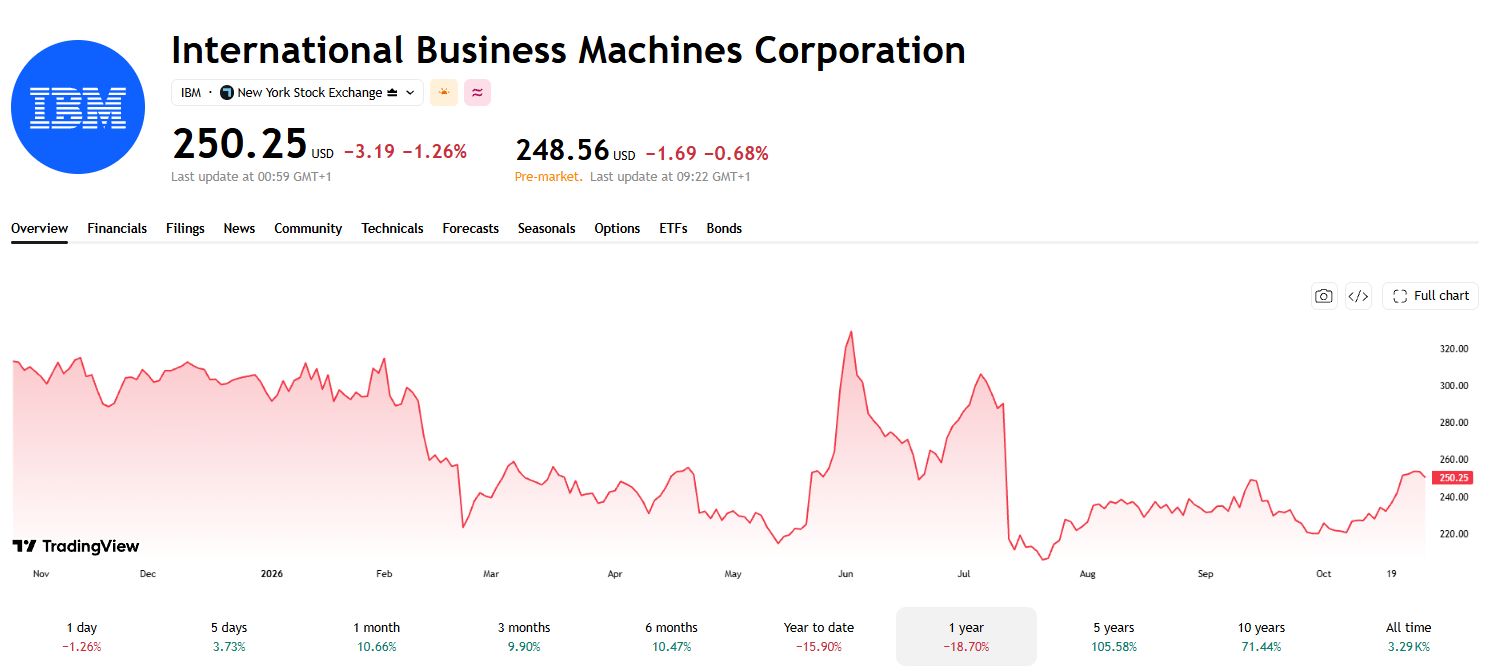Screen dimensions: 1502x672
Task: Select the 1 day time range
Action: (x=82, y=636)
